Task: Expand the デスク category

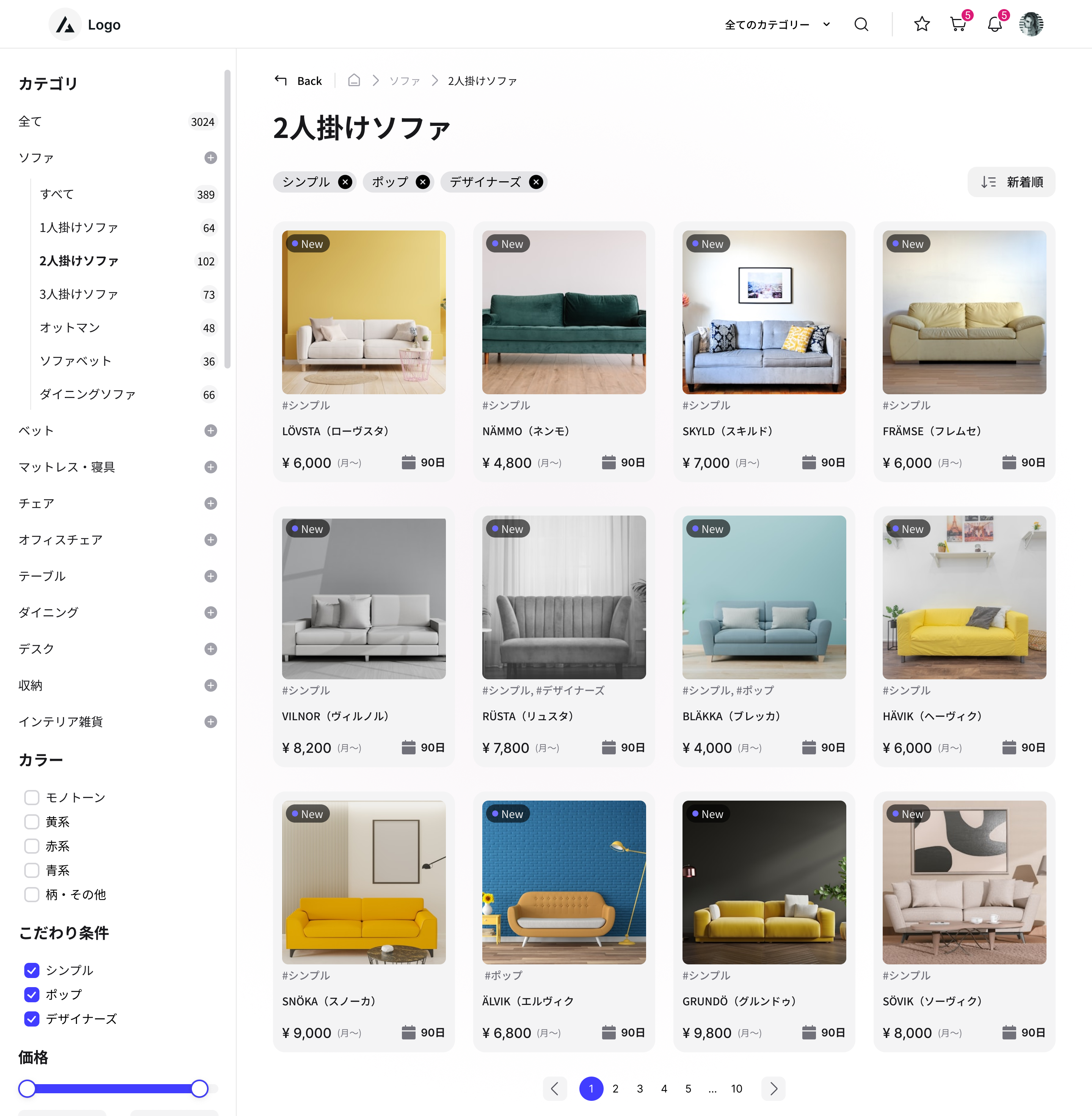Action: pyautogui.click(x=210, y=649)
